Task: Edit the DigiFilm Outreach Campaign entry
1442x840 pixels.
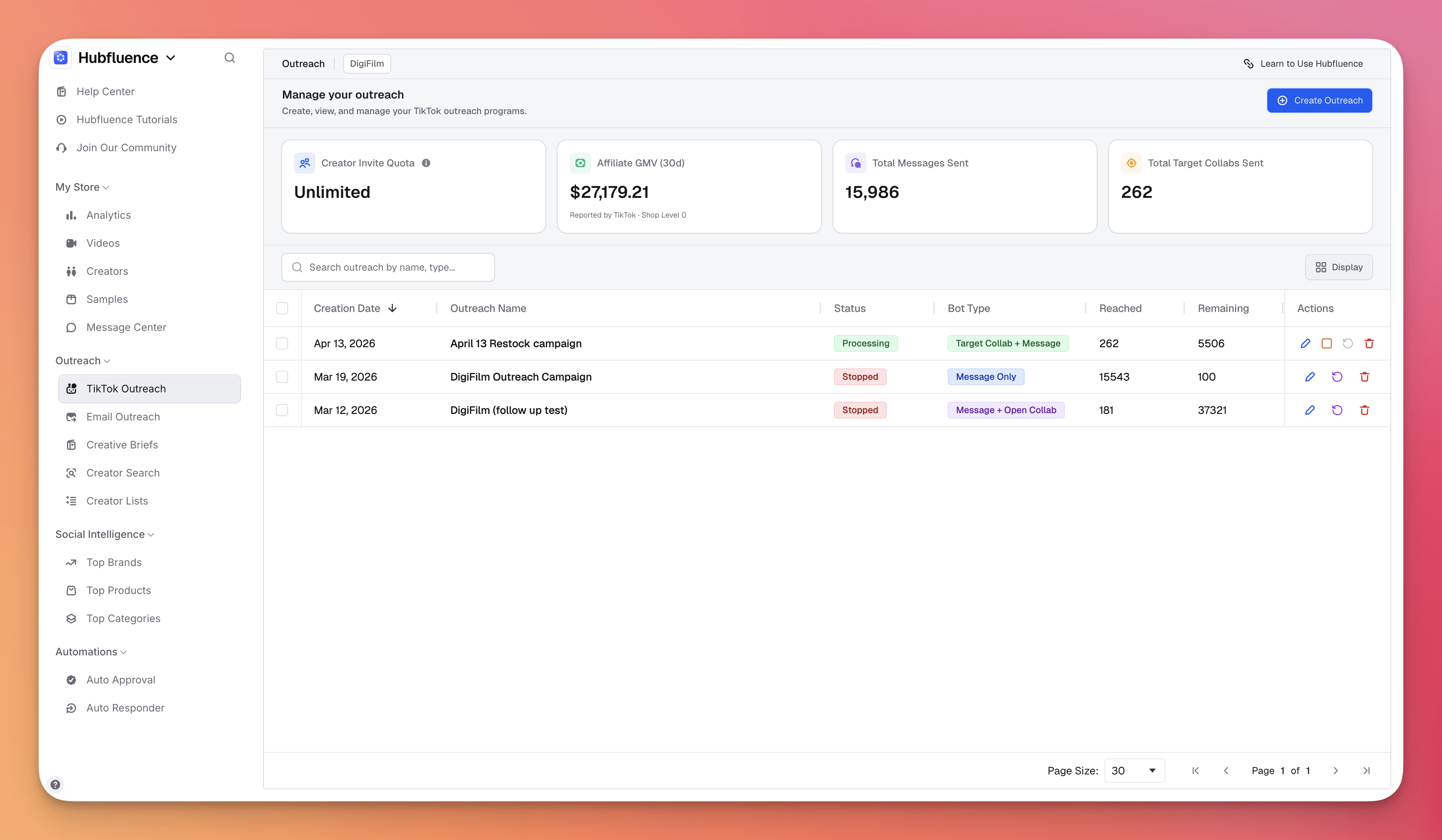Action: coord(1309,376)
